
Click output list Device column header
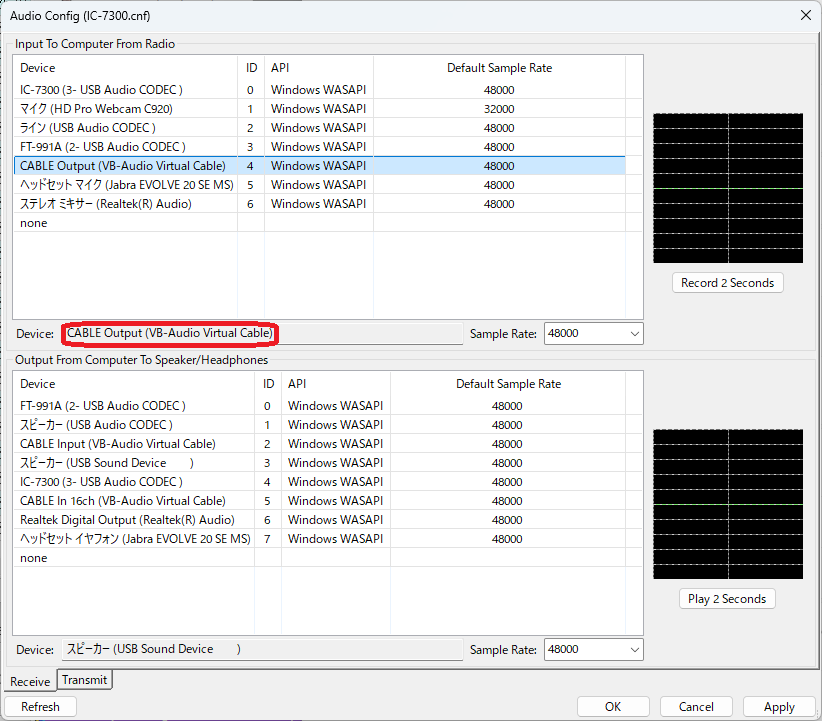pyautogui.click(x=134, y=384)
